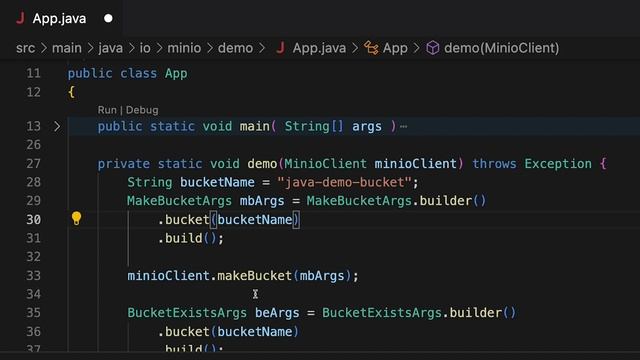The width and height of the screenshot is (640, 360).
Task: Click the beArgs variable on line 35
Action: tap(277, 313)
